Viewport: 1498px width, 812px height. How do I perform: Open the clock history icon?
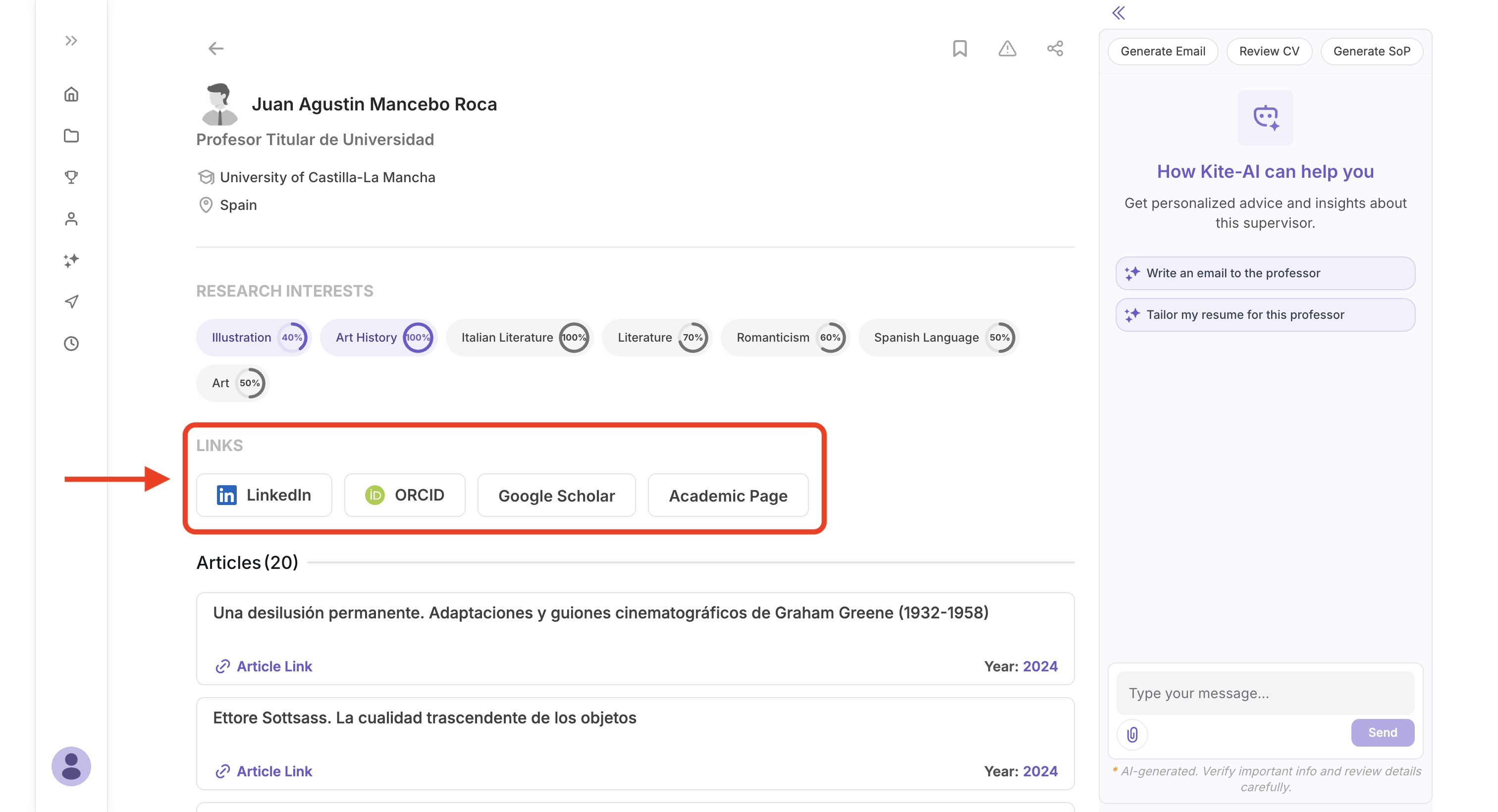click(x=71, y=344)
